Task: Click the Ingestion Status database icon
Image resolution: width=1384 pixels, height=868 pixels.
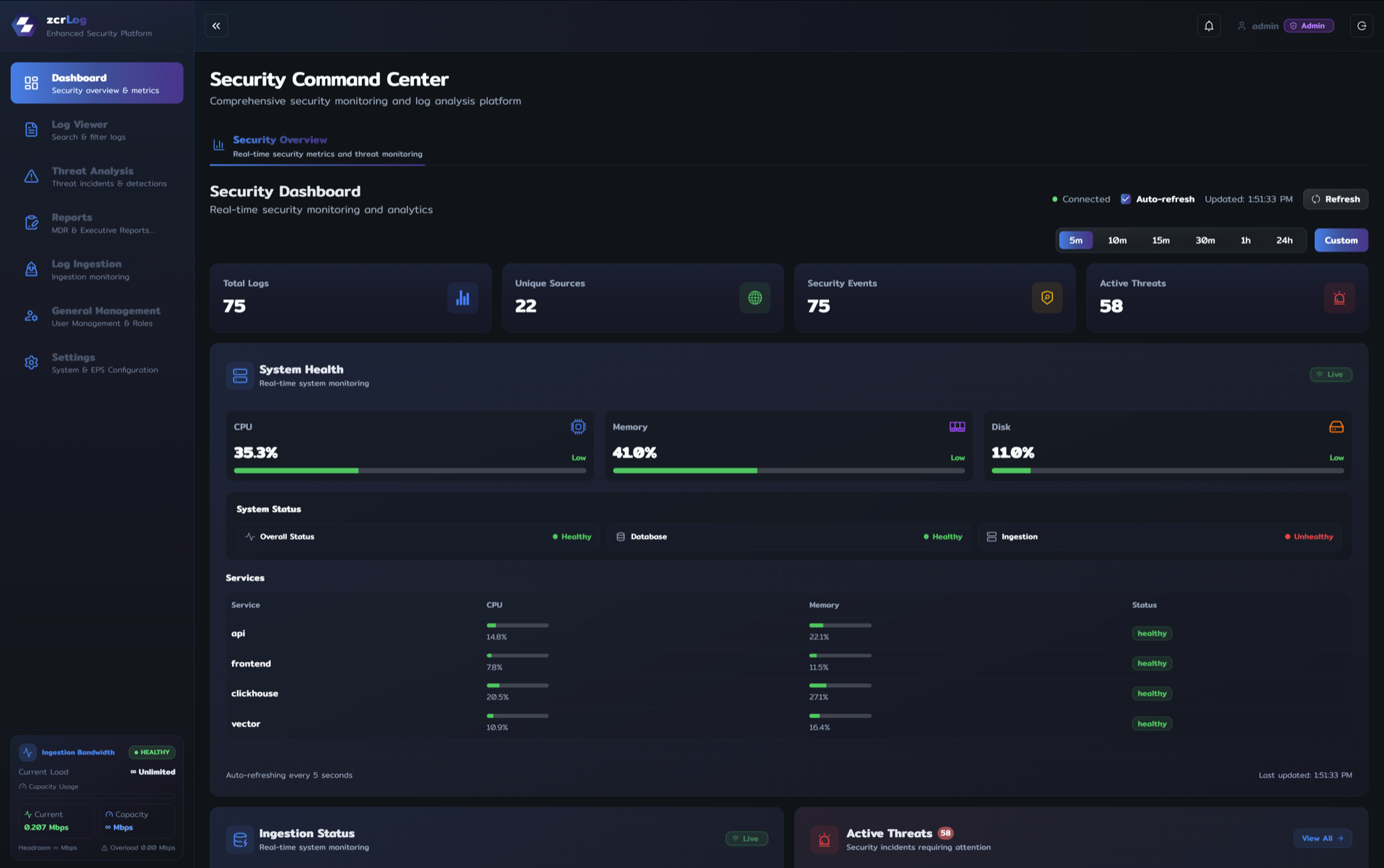Action: pyautogui.click(x=240, y=840)
